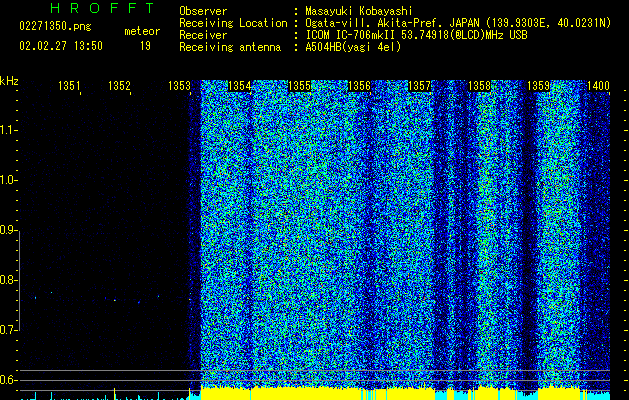Screen dimensions: 629x400
Task: Click the 1353 time marker
Action: coord(179,86)
